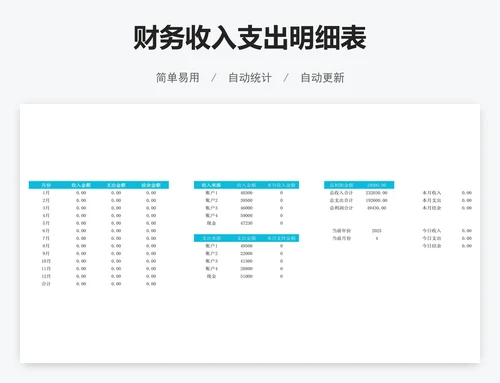Image resolution: width=500 pixels, height=383 pixels.
Task: Click 账户4 in the expense source table
Action: [x=211, y=269]
